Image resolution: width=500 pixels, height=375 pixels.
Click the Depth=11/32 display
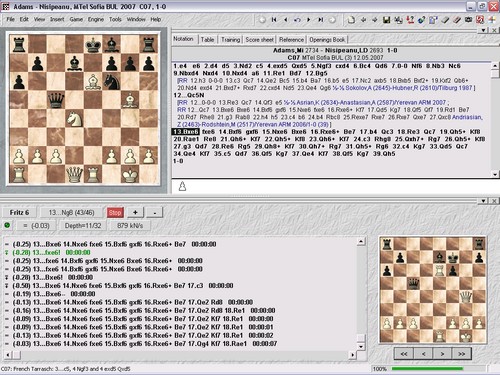pyautogui.click(x=83, y=226)
